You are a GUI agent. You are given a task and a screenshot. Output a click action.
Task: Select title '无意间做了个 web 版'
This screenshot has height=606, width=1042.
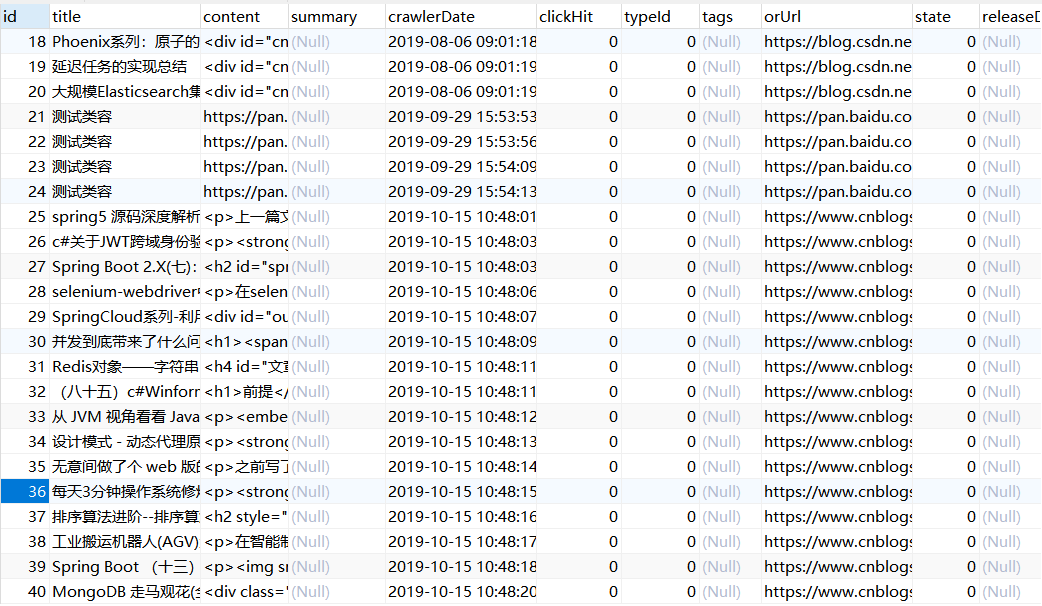[x=125, y=466]
